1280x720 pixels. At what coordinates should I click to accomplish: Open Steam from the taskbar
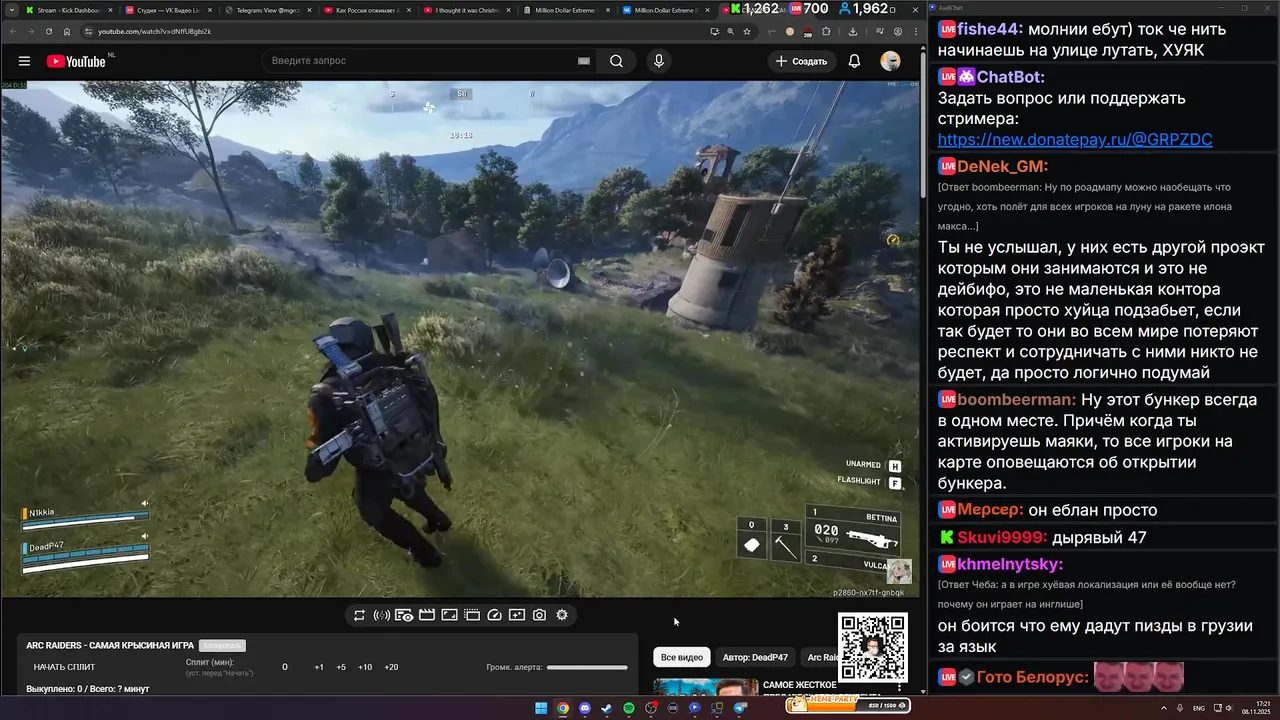tap(607, 708)
